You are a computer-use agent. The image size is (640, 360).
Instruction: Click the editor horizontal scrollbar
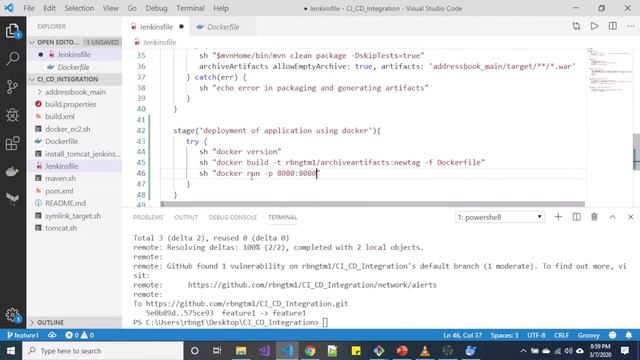[373, 204]
